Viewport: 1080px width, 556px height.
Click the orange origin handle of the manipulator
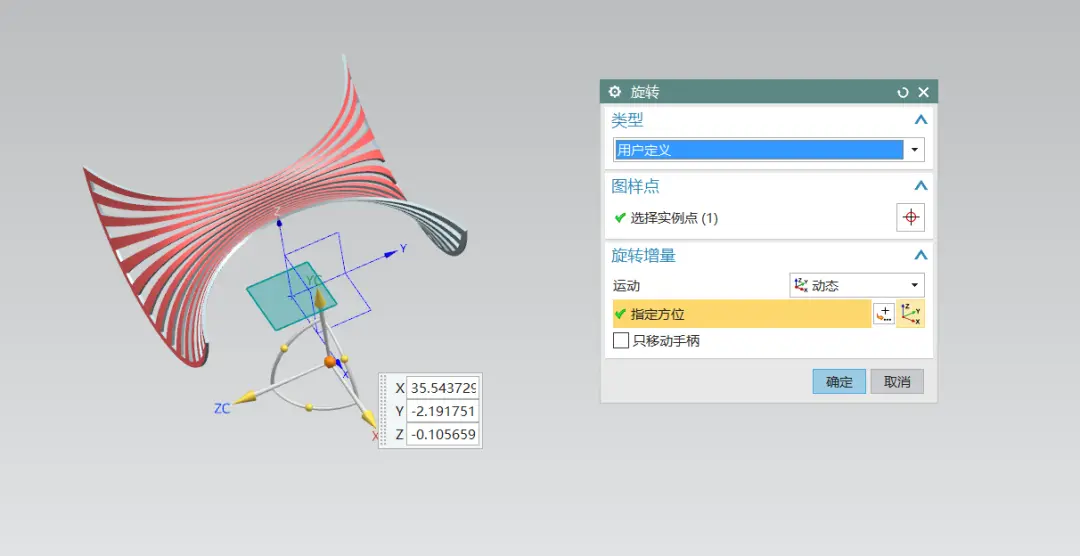(x=330, y=362)
